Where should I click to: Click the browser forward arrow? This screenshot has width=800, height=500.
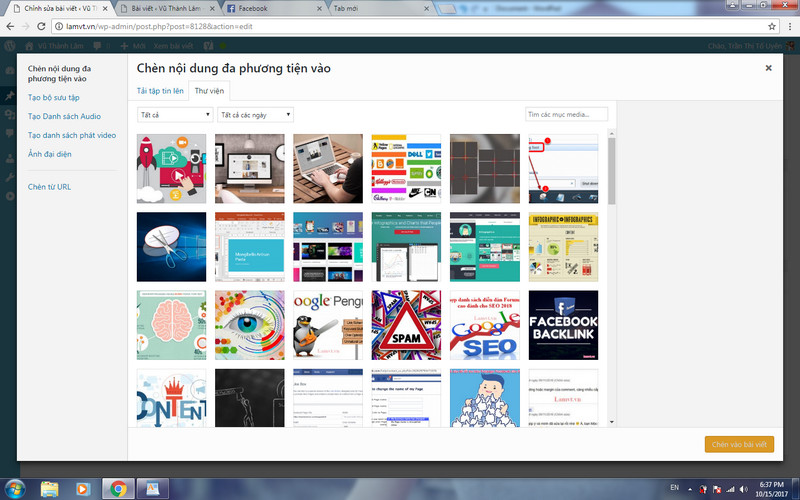[26, 27]
